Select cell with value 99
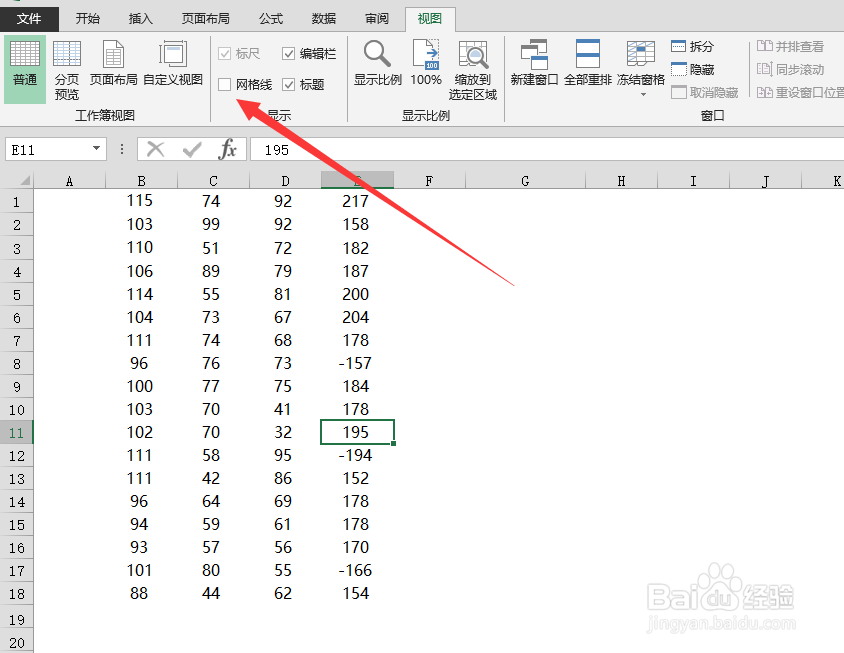844x653 pixels. tap(213, 224)
